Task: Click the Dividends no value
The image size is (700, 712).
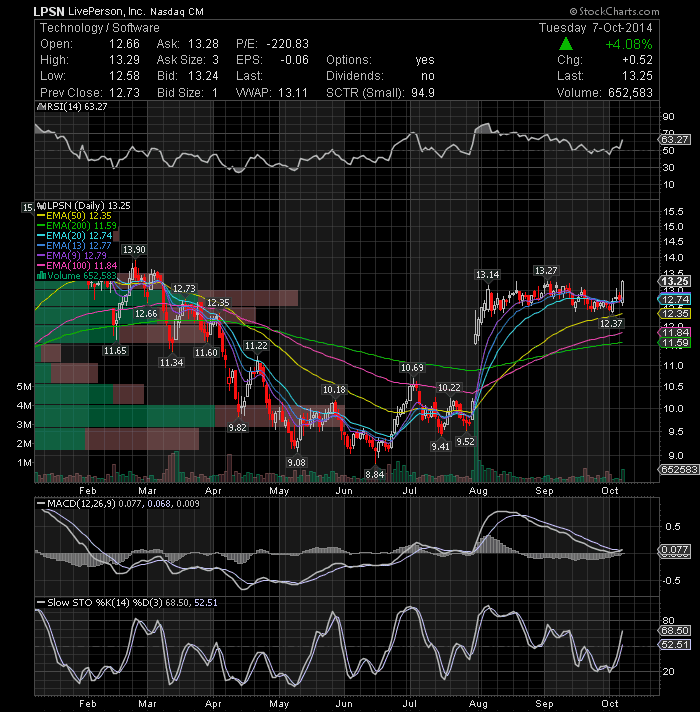Action: point(428,76)
